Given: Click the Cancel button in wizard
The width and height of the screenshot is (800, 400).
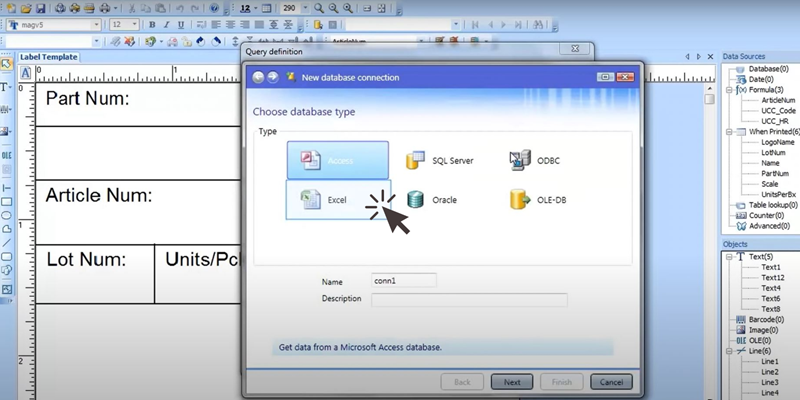Looking at the screenshot, I should coord(611,382).
